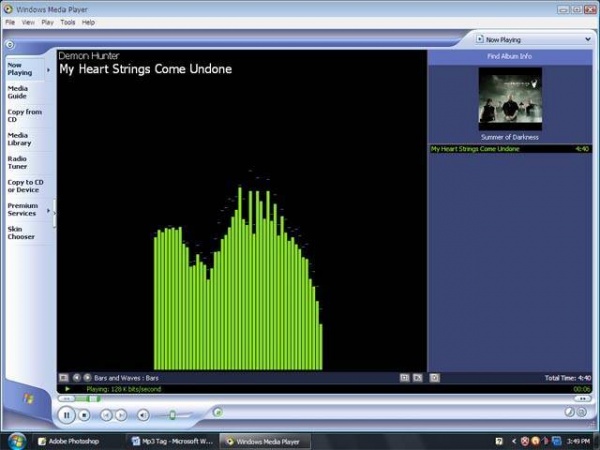Toggle the menu bar button at top left

coord(10,45)
